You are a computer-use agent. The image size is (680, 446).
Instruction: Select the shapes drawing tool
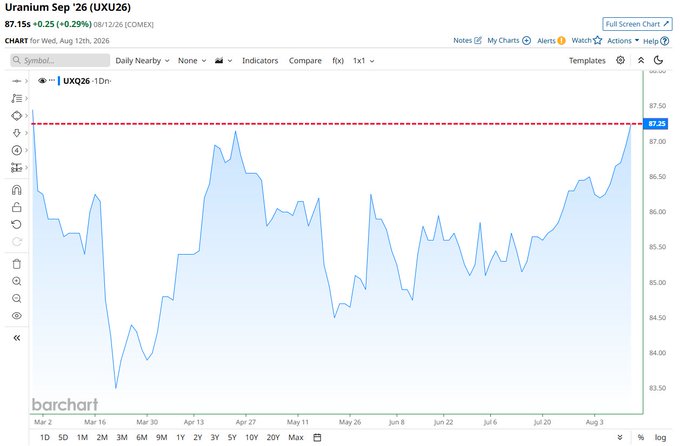click(x=16, y=116)
